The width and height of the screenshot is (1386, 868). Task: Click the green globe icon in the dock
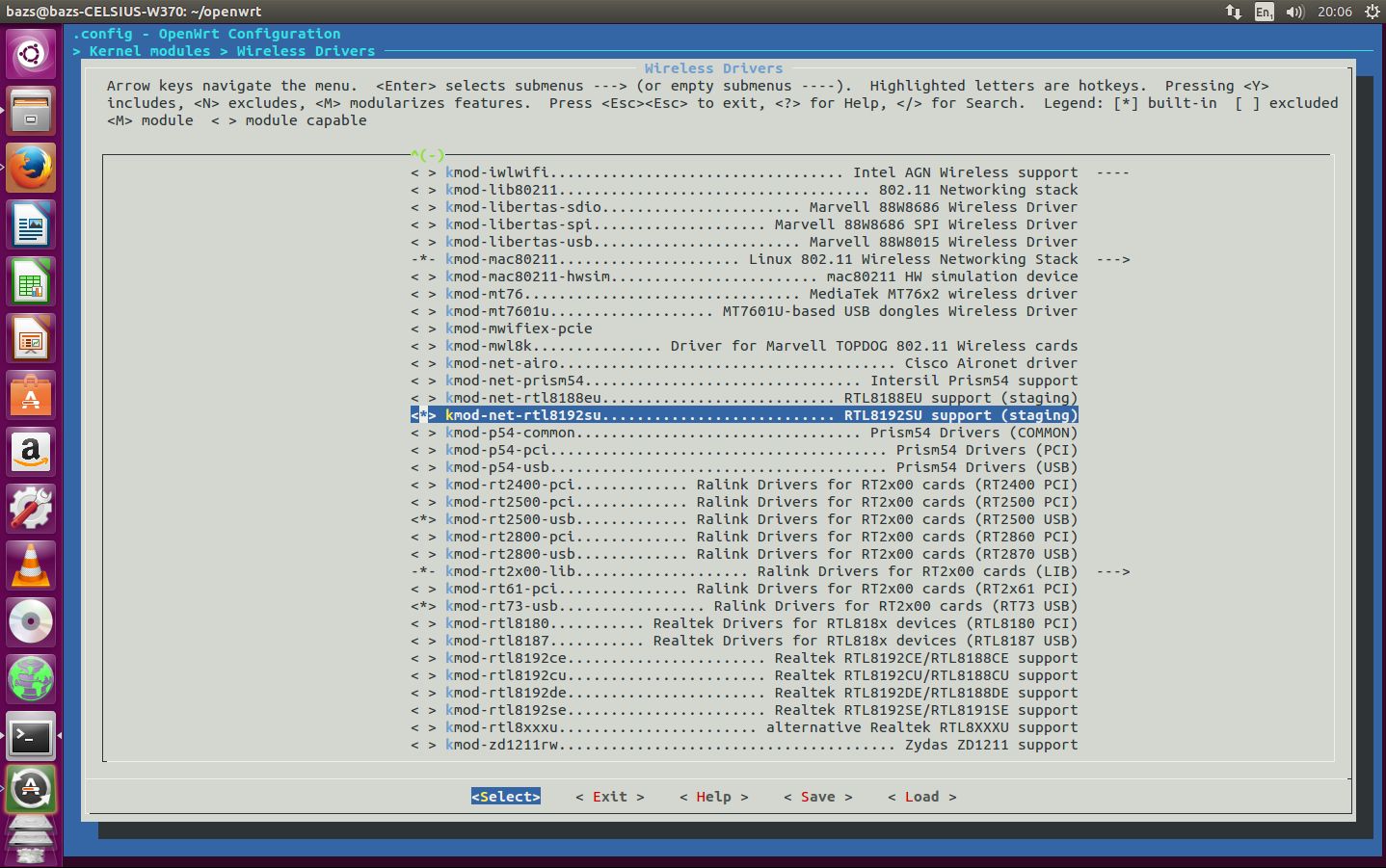31,679
